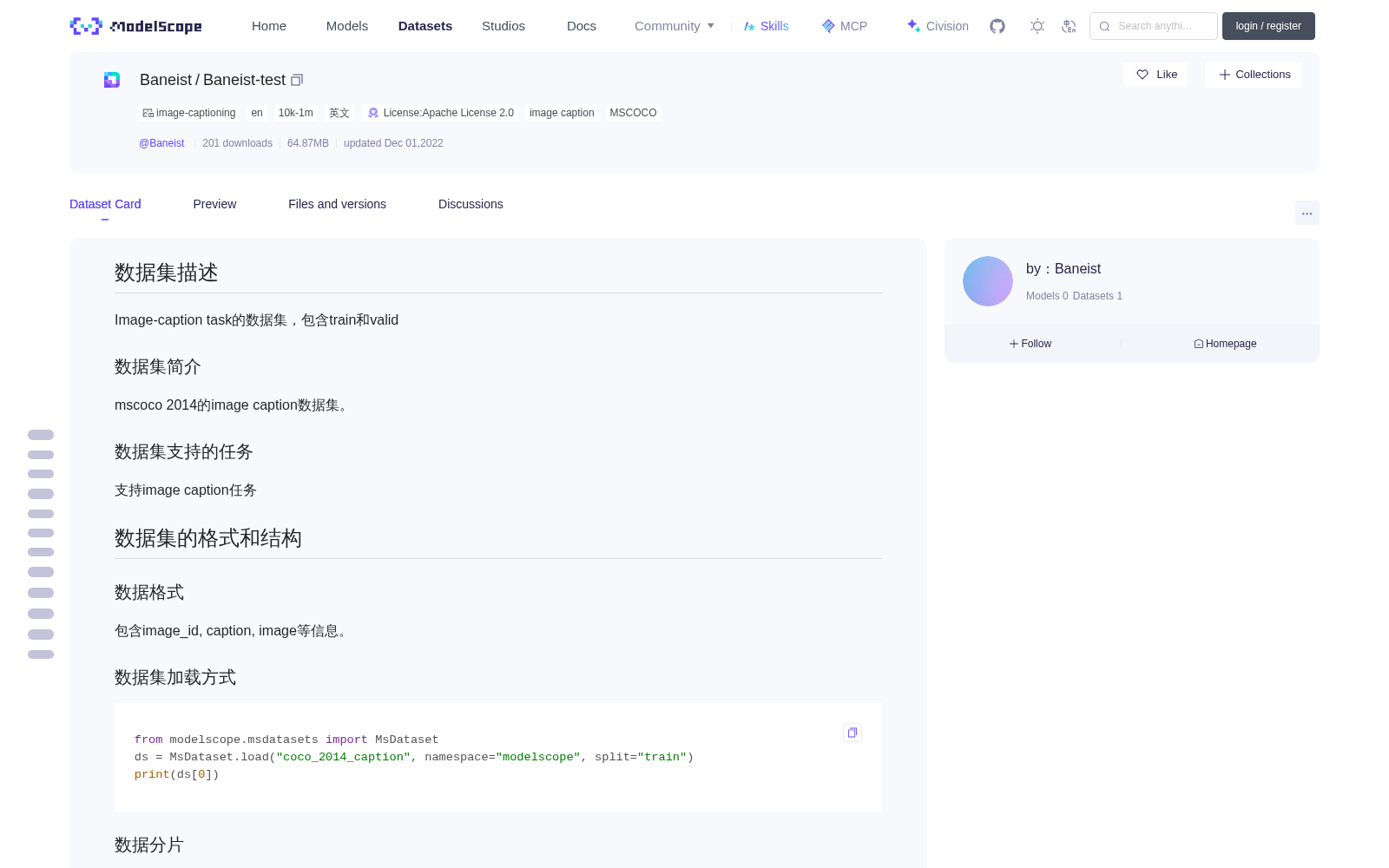Click the ModelScope logo
This screenshot has width=1389, height=868.
coord(136,26)
